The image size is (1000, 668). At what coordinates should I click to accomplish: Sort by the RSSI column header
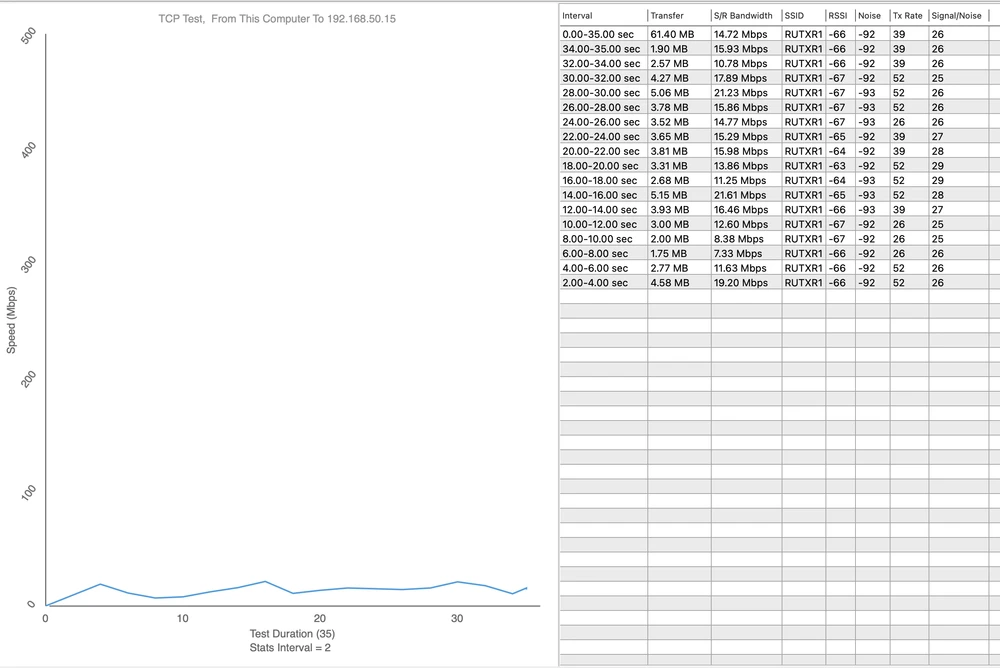click(x=837, y=16)
